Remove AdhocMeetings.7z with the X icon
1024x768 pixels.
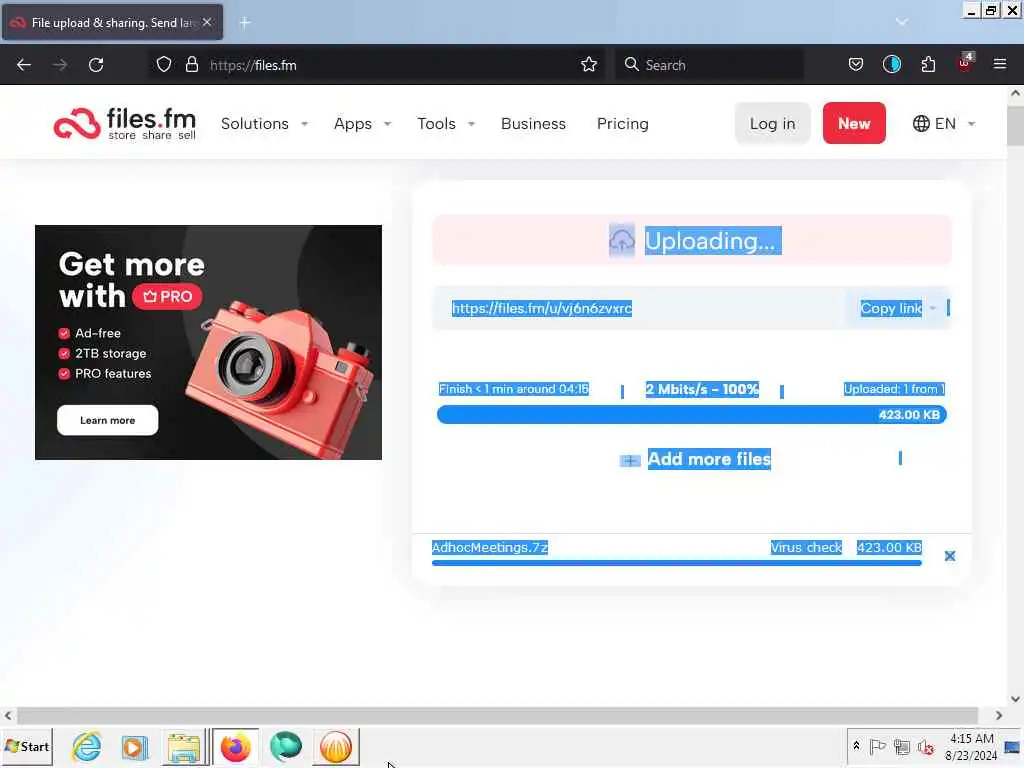point(950,556)
